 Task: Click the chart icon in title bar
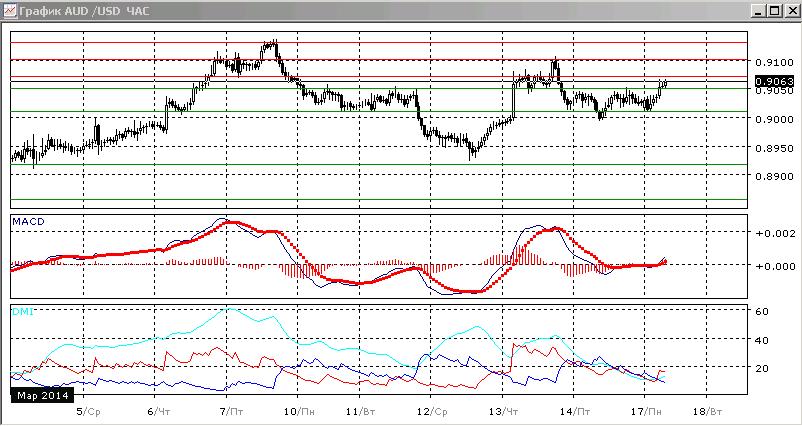click(9, 11)
